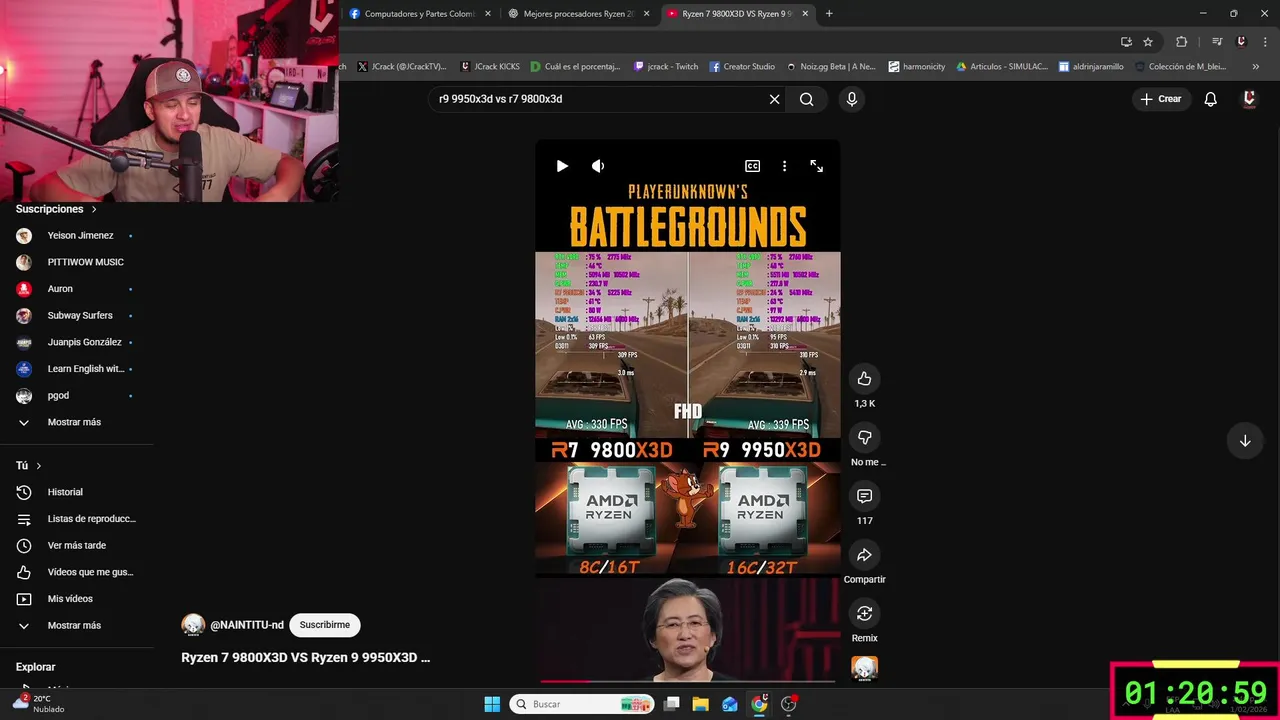Open the YouTube account avatar menu
This screenshot has width=1280, height=720.
1249,99
